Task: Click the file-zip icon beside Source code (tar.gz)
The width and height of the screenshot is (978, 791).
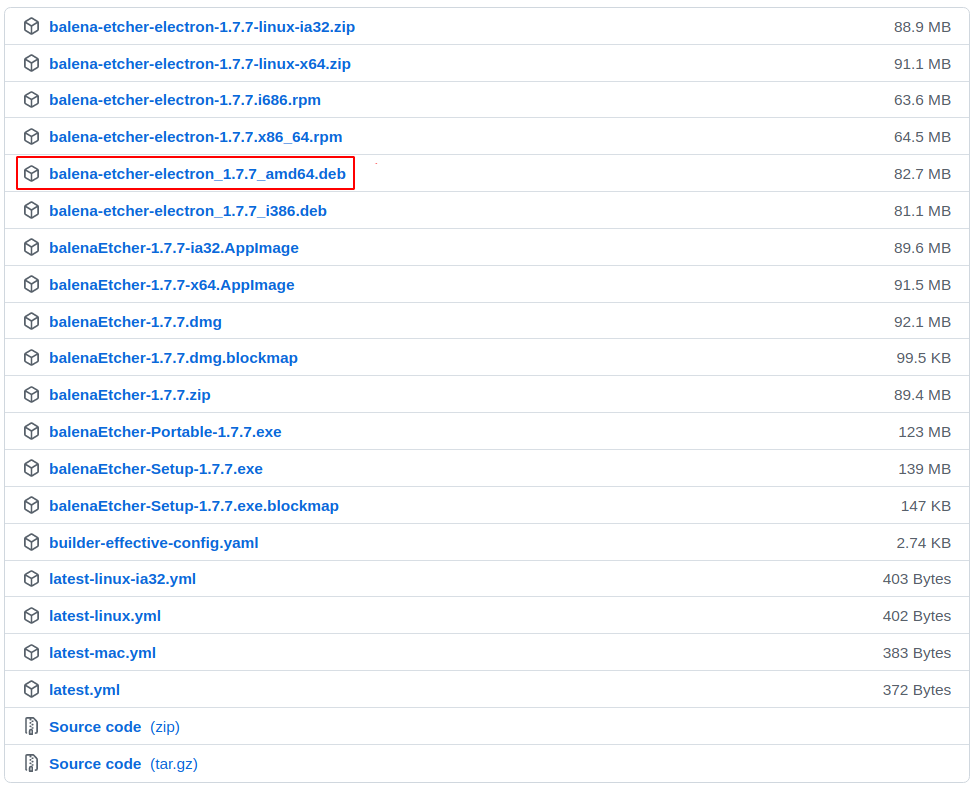Action: pyautogui.click(x=31, y=763)
